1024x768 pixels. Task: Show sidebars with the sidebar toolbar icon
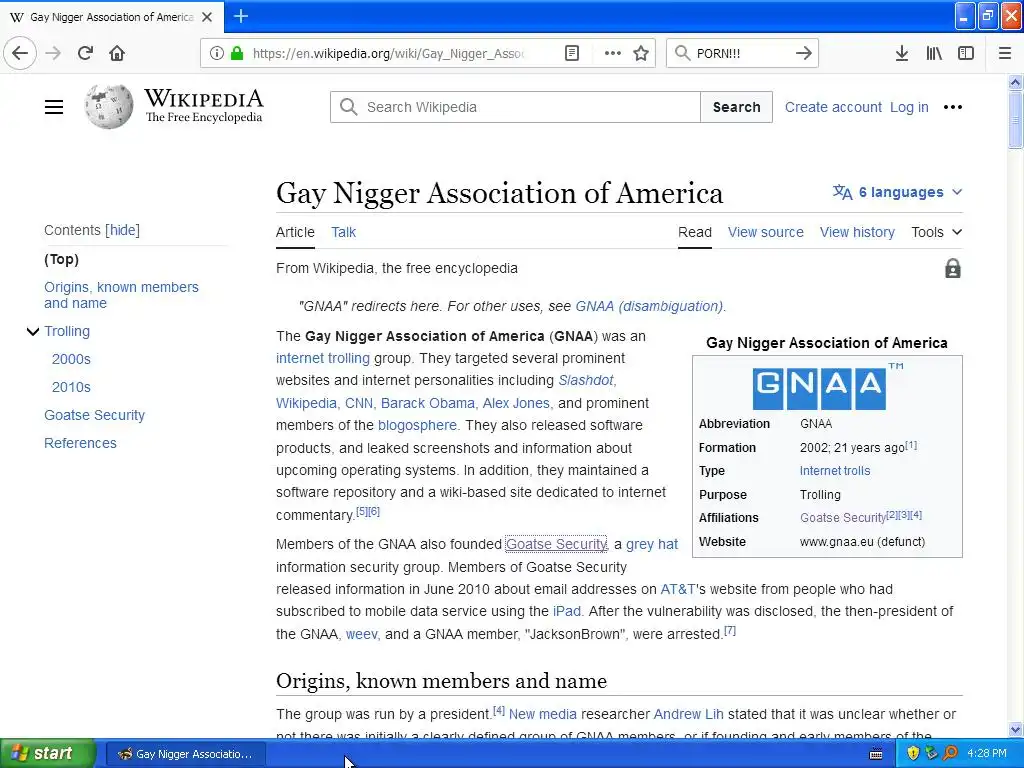click(965, 54)
